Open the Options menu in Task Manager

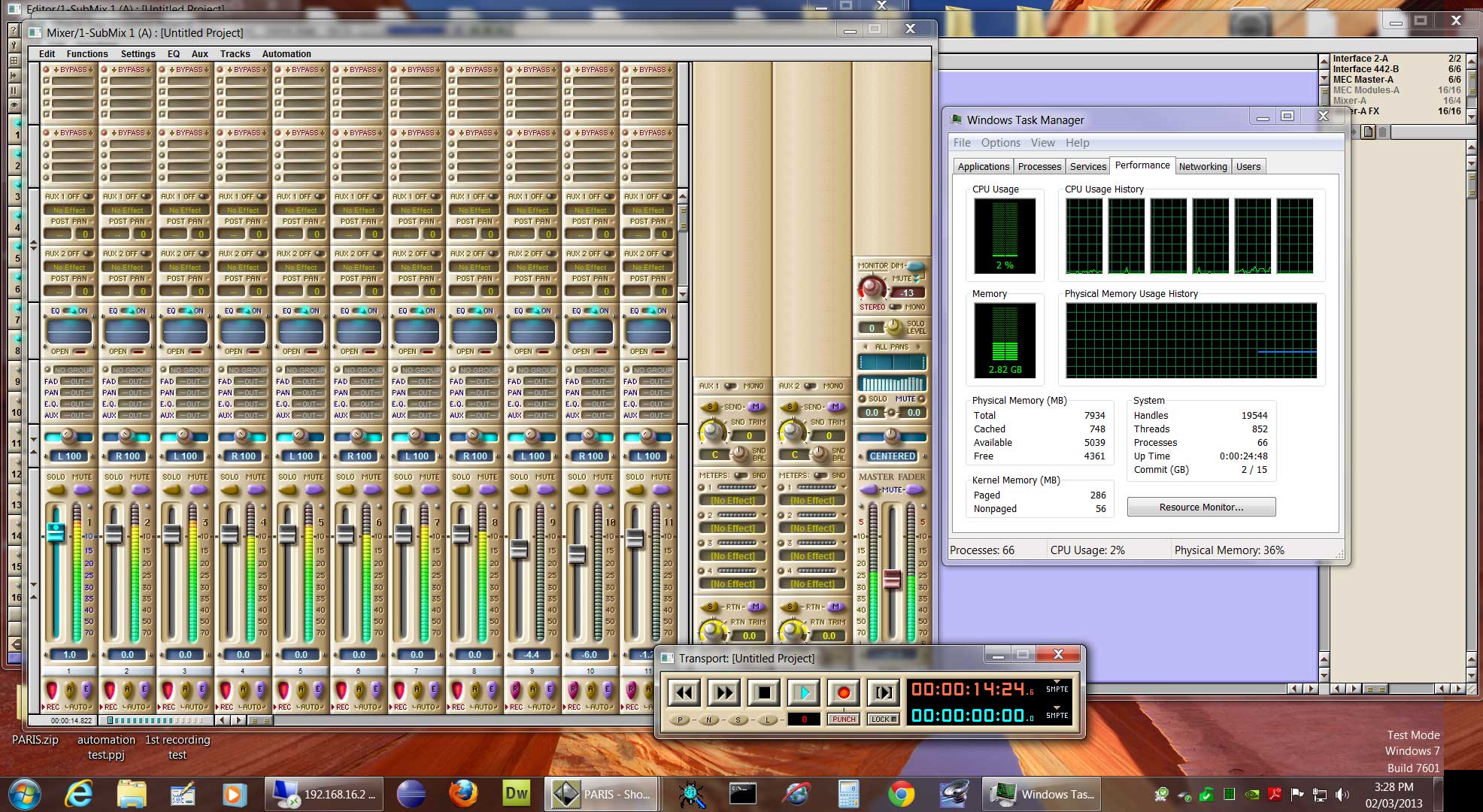pos(1000,143)
